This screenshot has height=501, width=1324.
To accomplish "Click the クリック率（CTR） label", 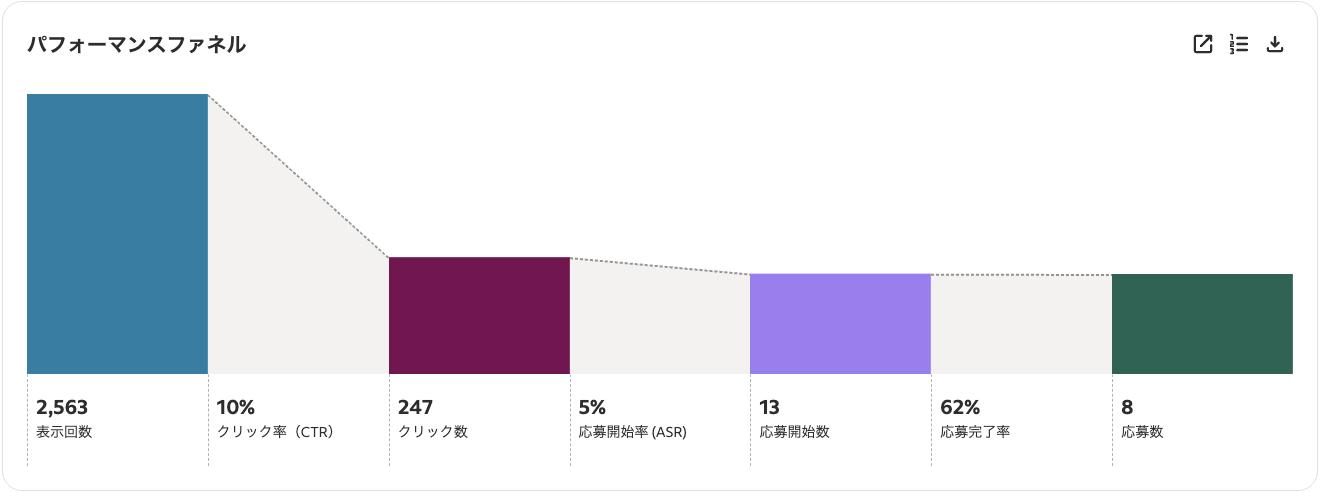I will tap(275, 432).
